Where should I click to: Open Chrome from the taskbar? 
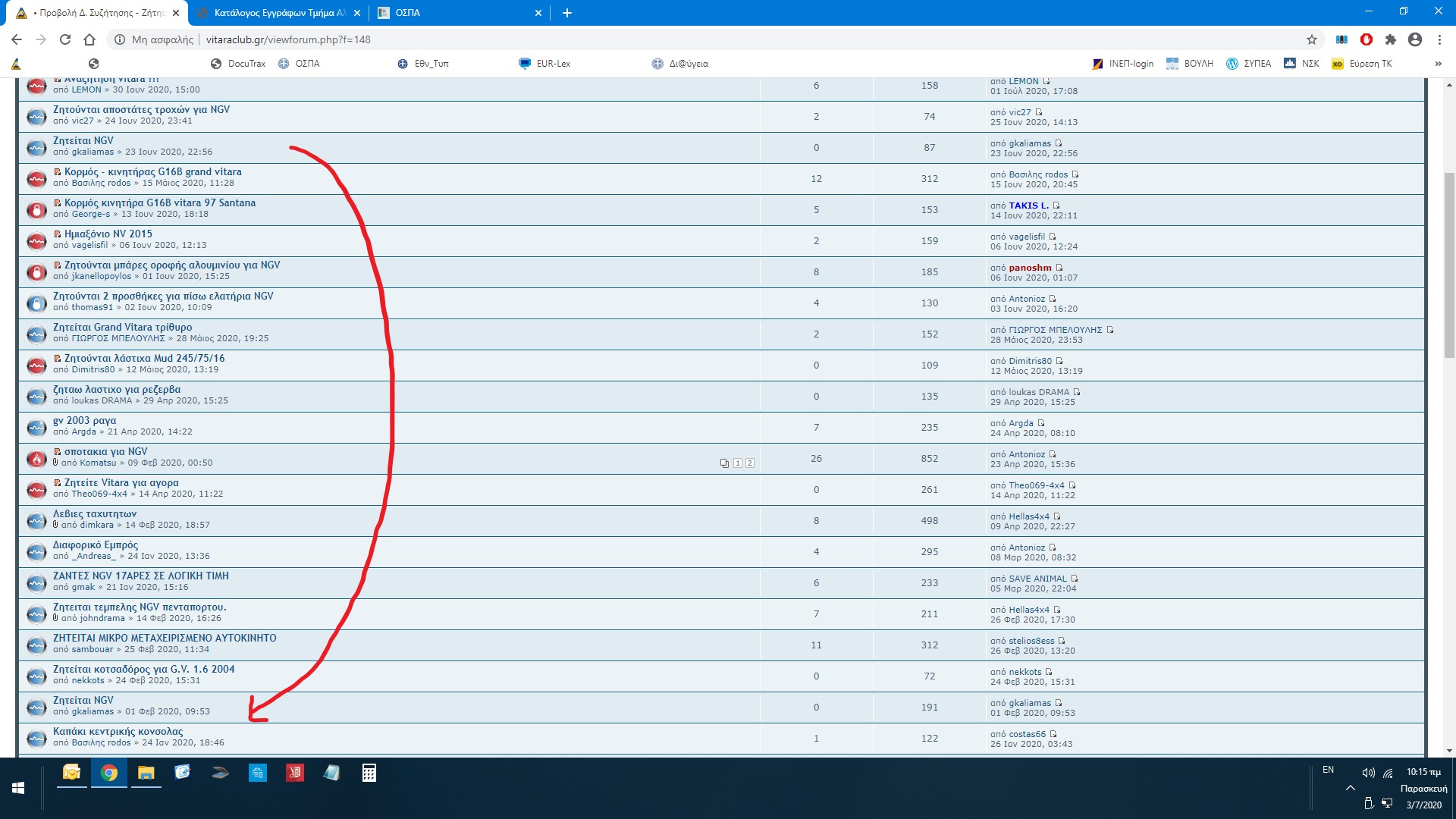(109, 773)
